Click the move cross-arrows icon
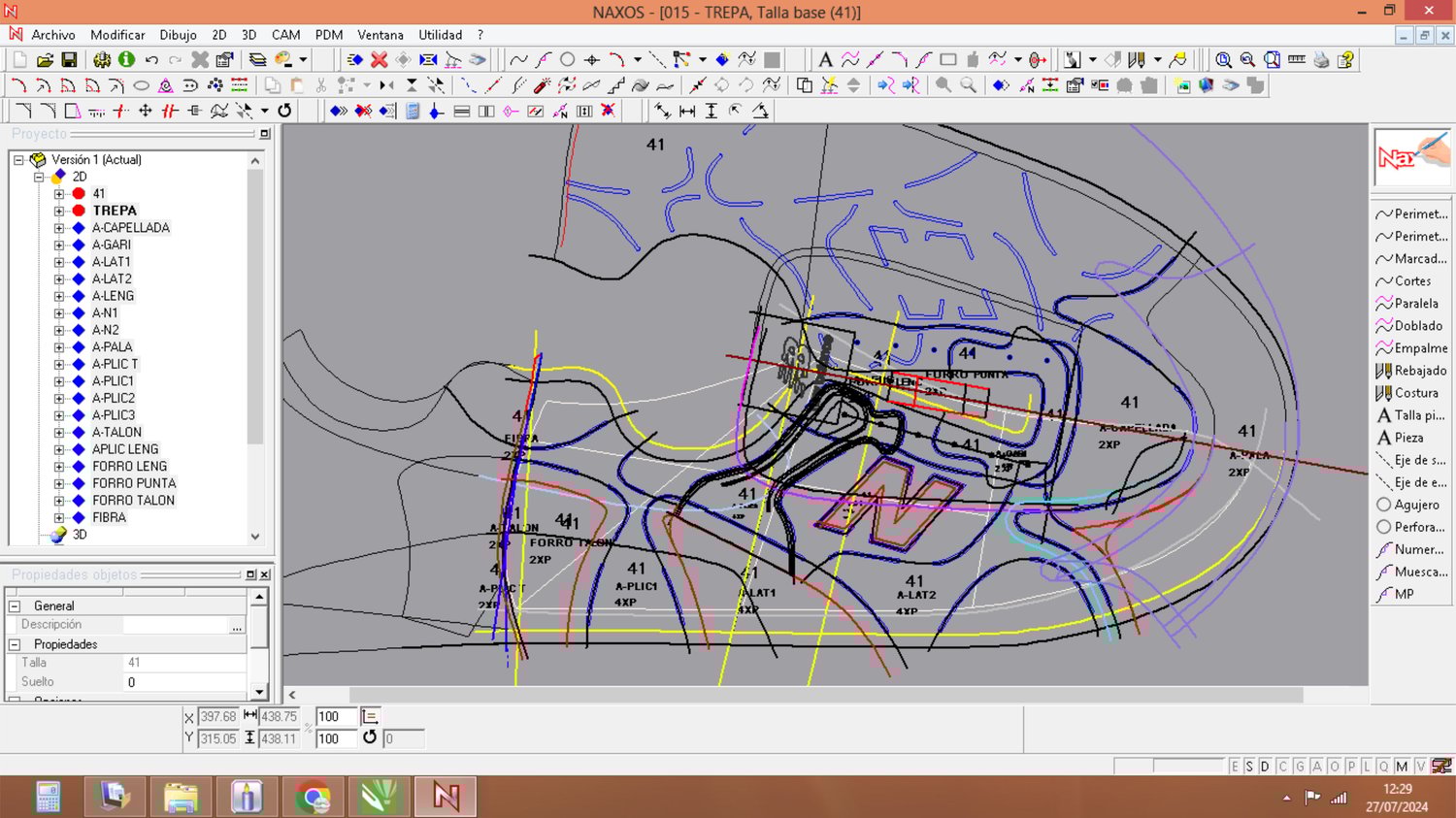The image size is (1456, 818). click(x=146, y=111)
